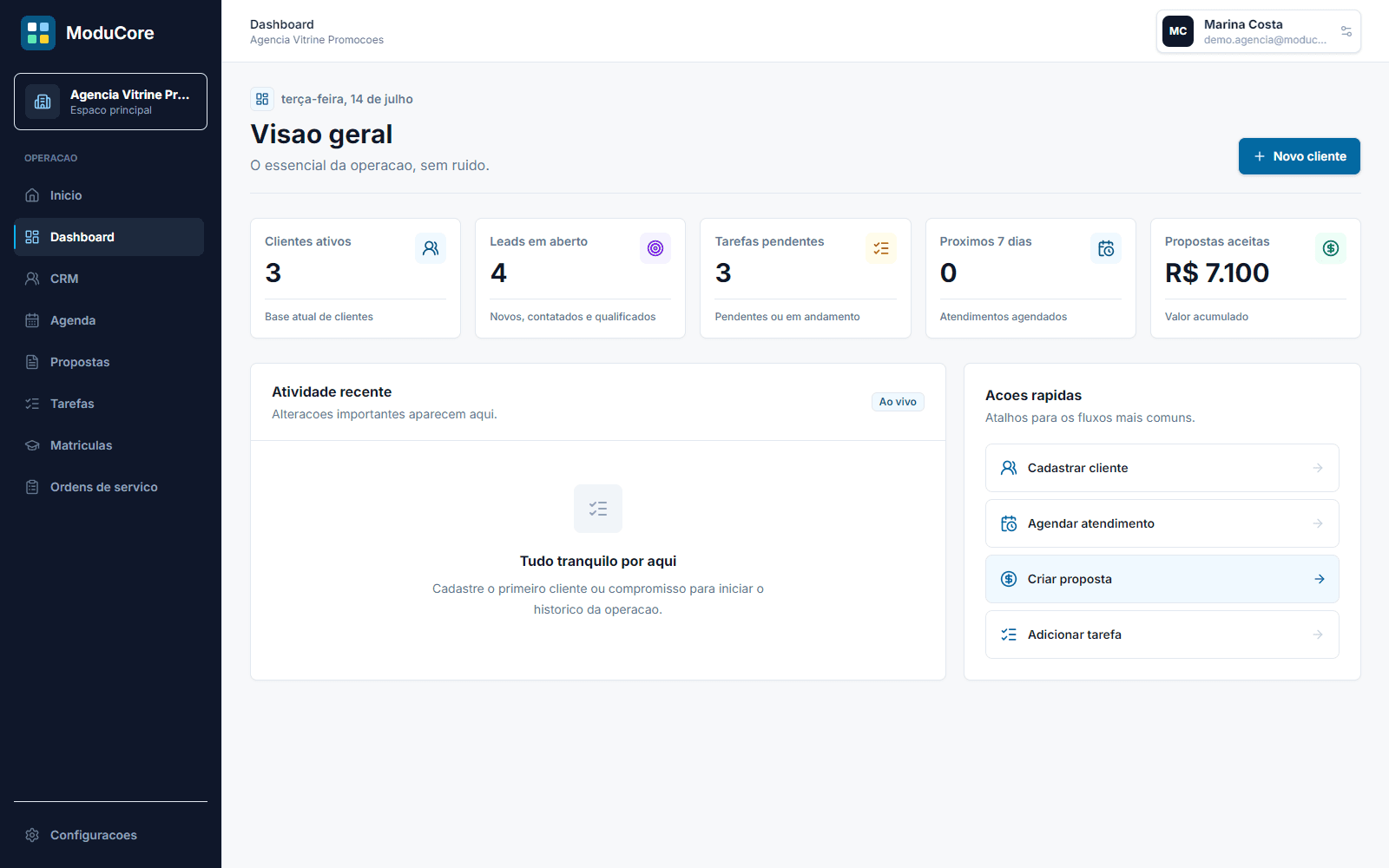Click the Cadastrar cliente quick action

tap(1162, 468)
